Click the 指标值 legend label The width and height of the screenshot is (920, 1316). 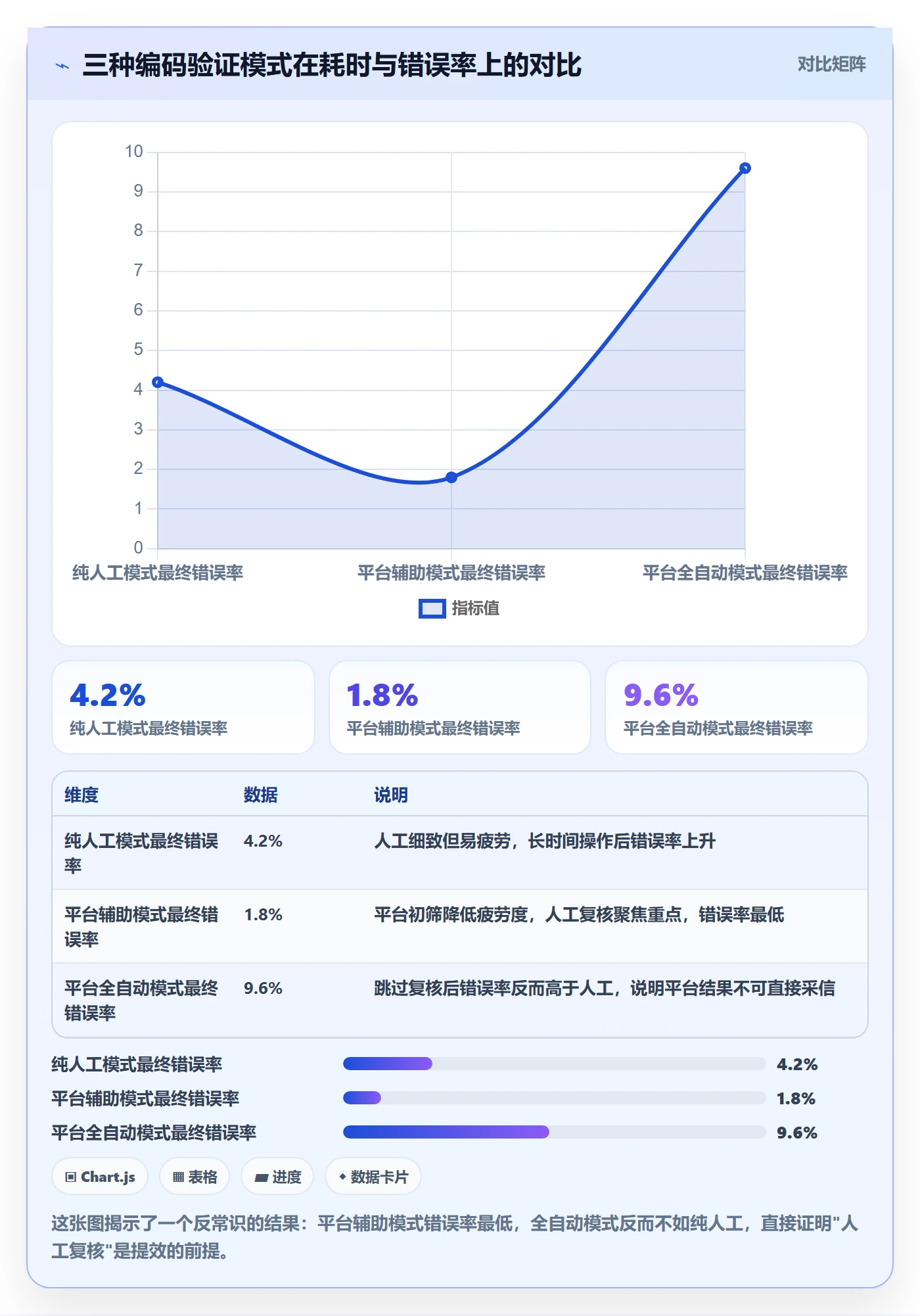[476, 609]
